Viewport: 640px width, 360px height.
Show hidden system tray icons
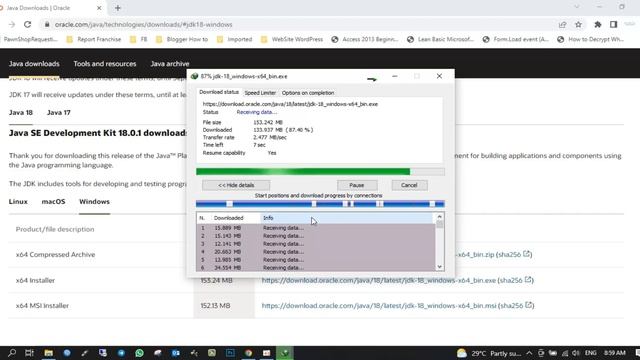529,353
